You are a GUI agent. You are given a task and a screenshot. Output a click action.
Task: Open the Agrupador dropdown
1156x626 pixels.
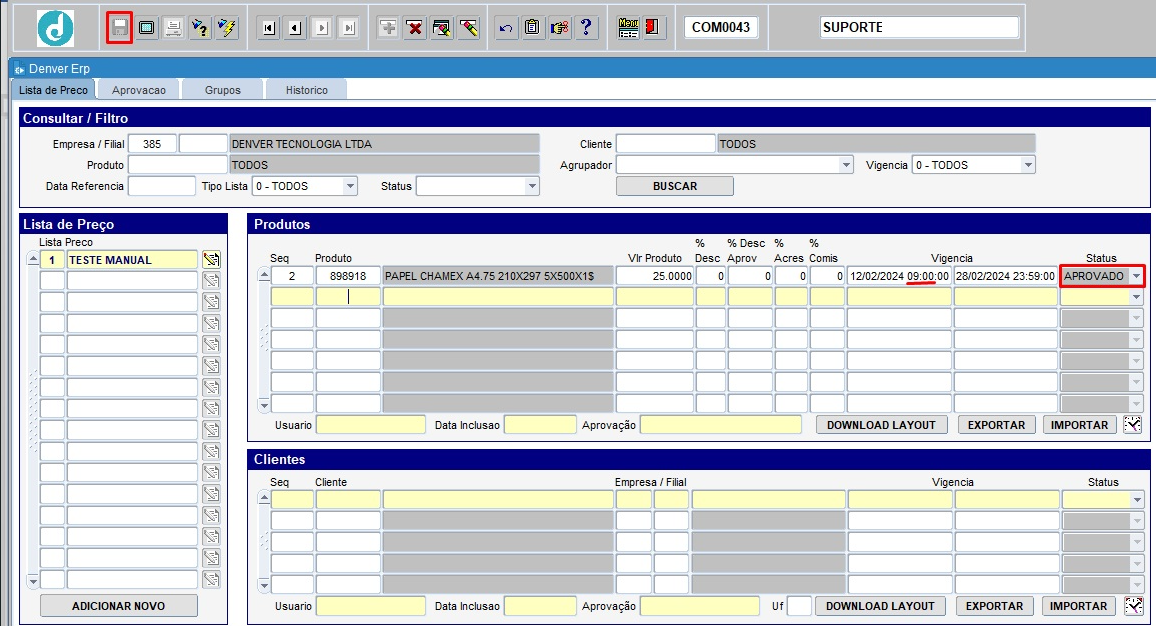click(846, 165)
